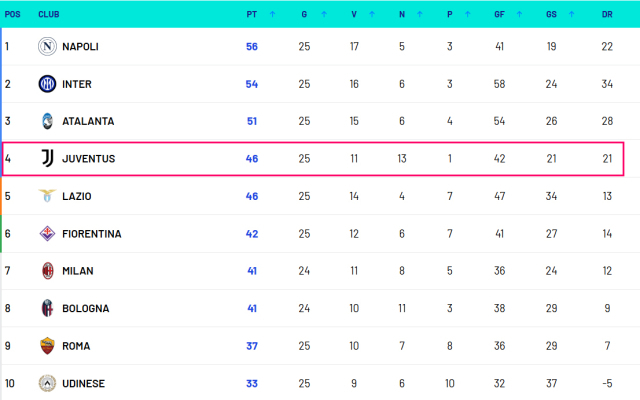Click the Inter club logo
The height and width of the screenshot is (400, 640).
pyautogui.click(x=47, y=84)
